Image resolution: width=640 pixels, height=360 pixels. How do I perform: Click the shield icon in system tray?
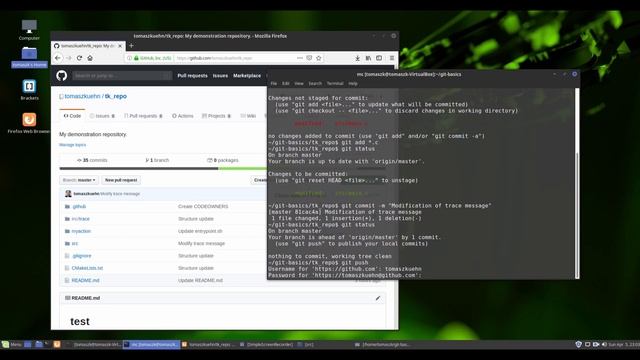[578, 344]
